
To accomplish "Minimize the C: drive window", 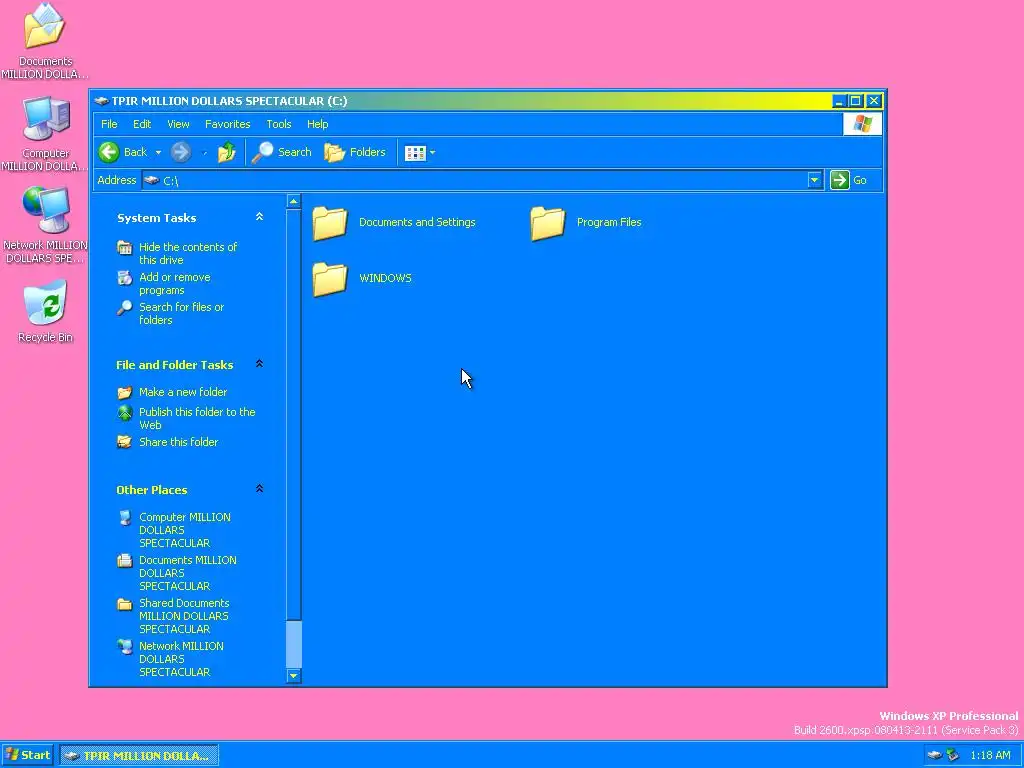I will point(839,101).
